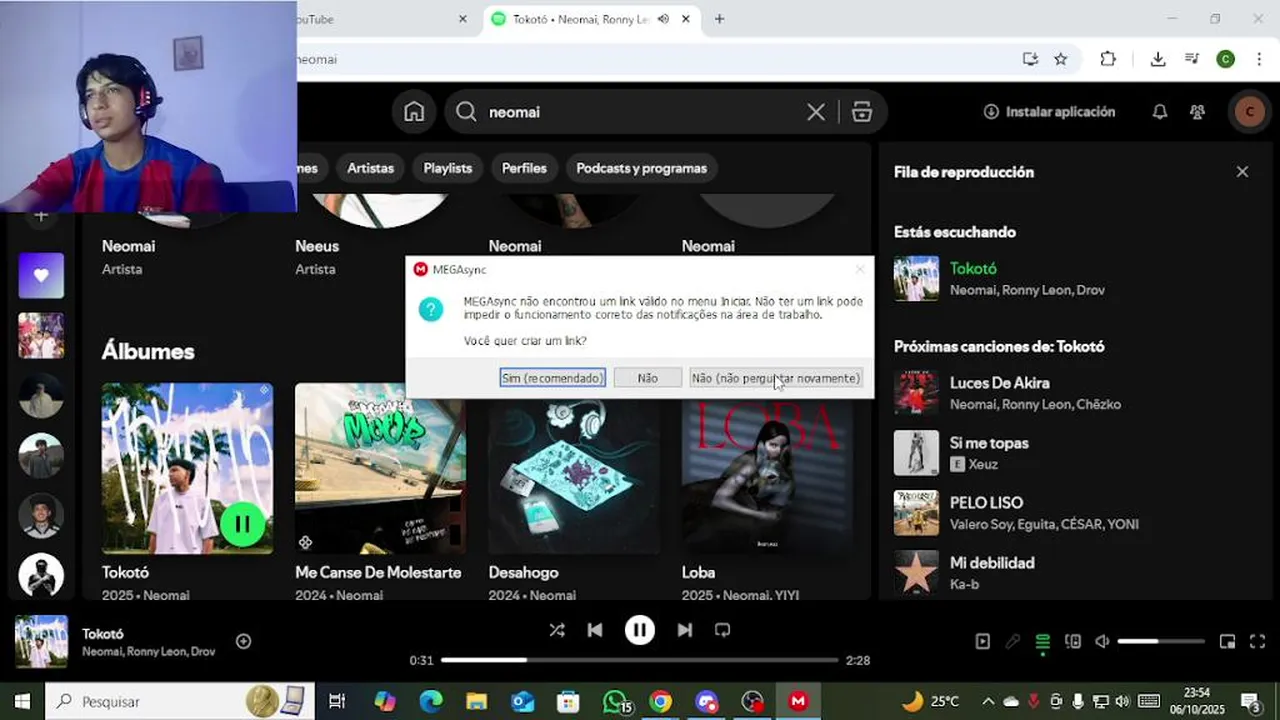Click Tokotó now playing title in queue
1280x720 pixels.
coord(973,268)
